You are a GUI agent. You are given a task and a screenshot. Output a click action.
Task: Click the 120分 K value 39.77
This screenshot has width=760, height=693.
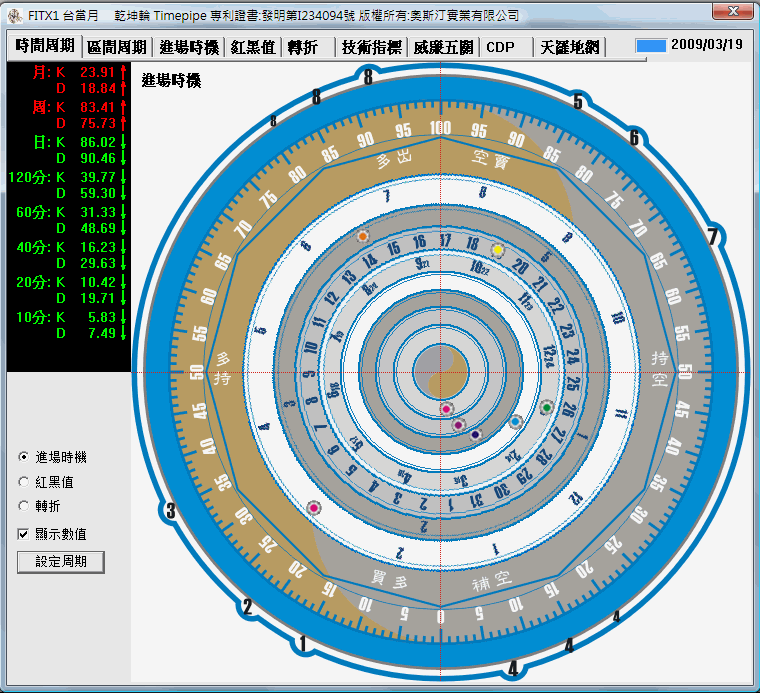(x=98, y=177)
